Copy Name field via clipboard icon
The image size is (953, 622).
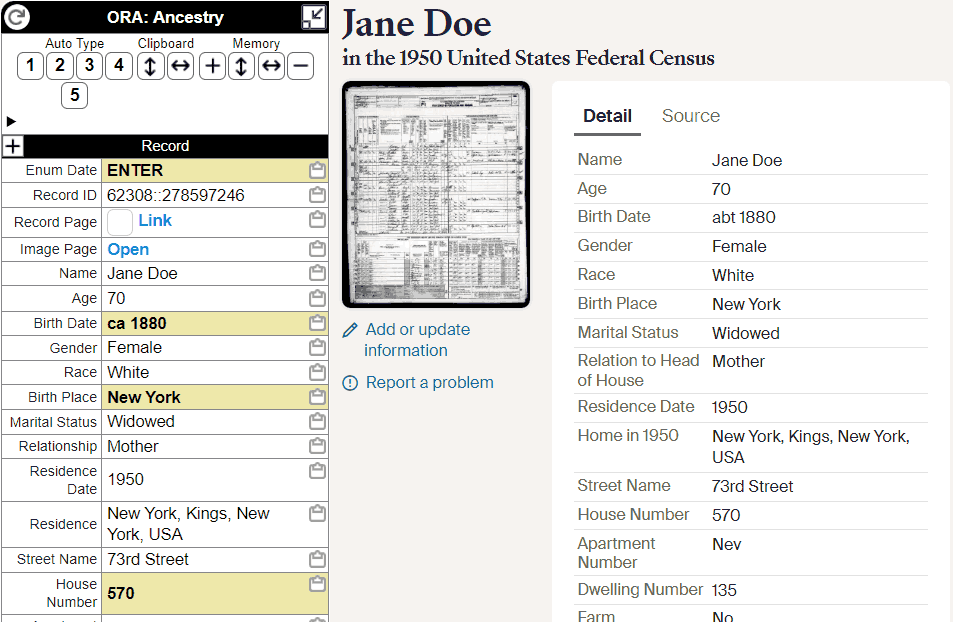click(317, 273)
